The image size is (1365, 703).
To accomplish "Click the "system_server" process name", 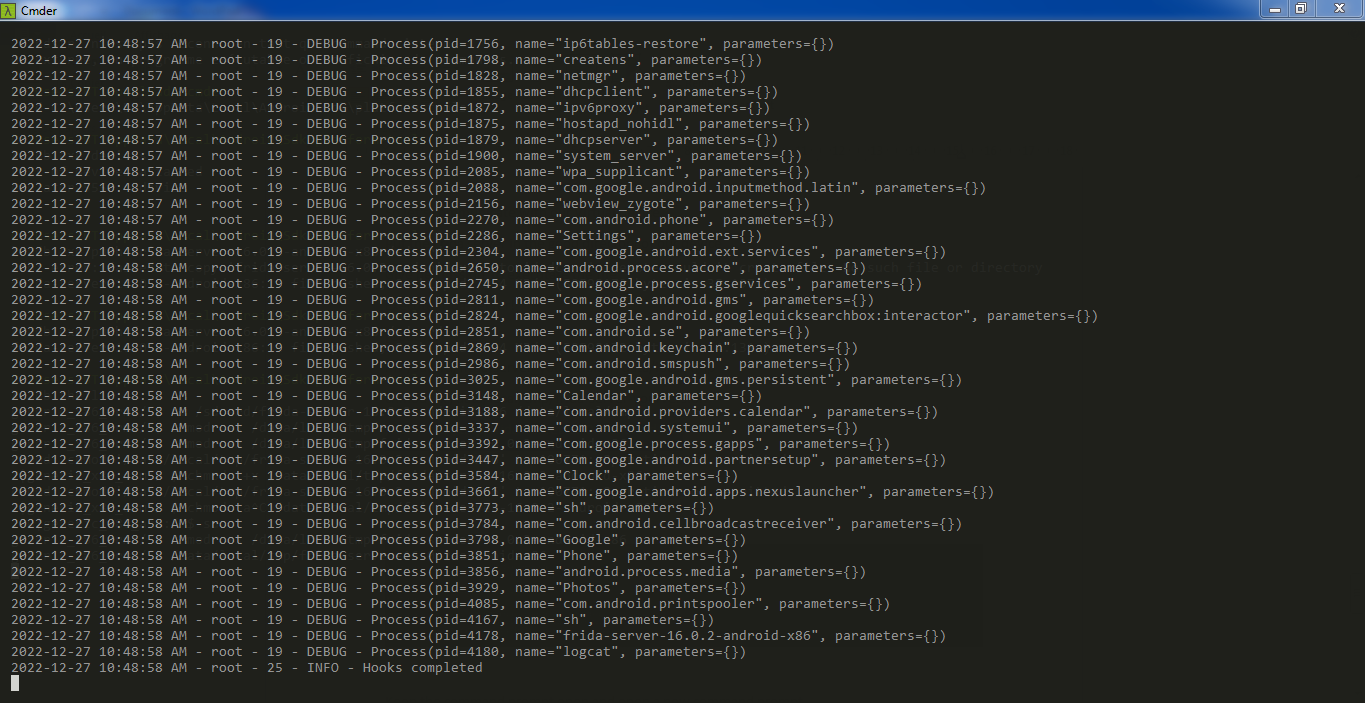I will pyautogui.click(x=615, y=156).
